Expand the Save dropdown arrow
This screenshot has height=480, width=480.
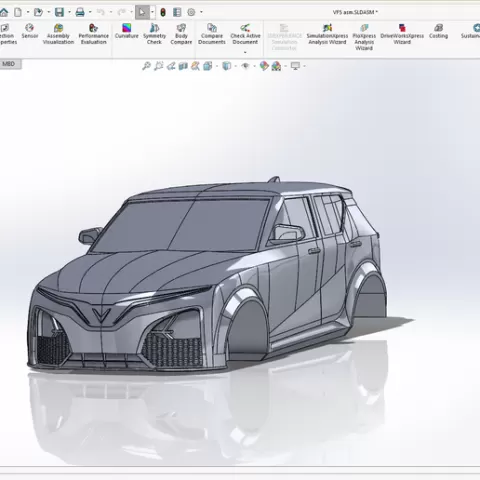tap(69, 12)
